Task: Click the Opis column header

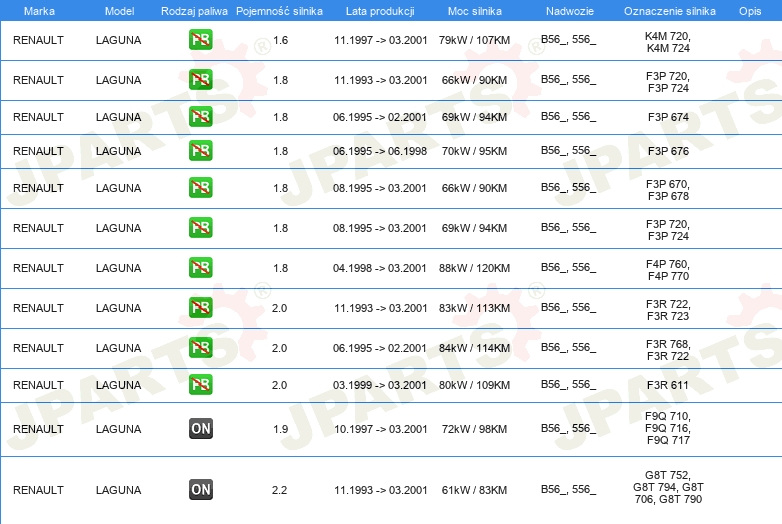Action: pyautogui.click(x=750, y=11)
